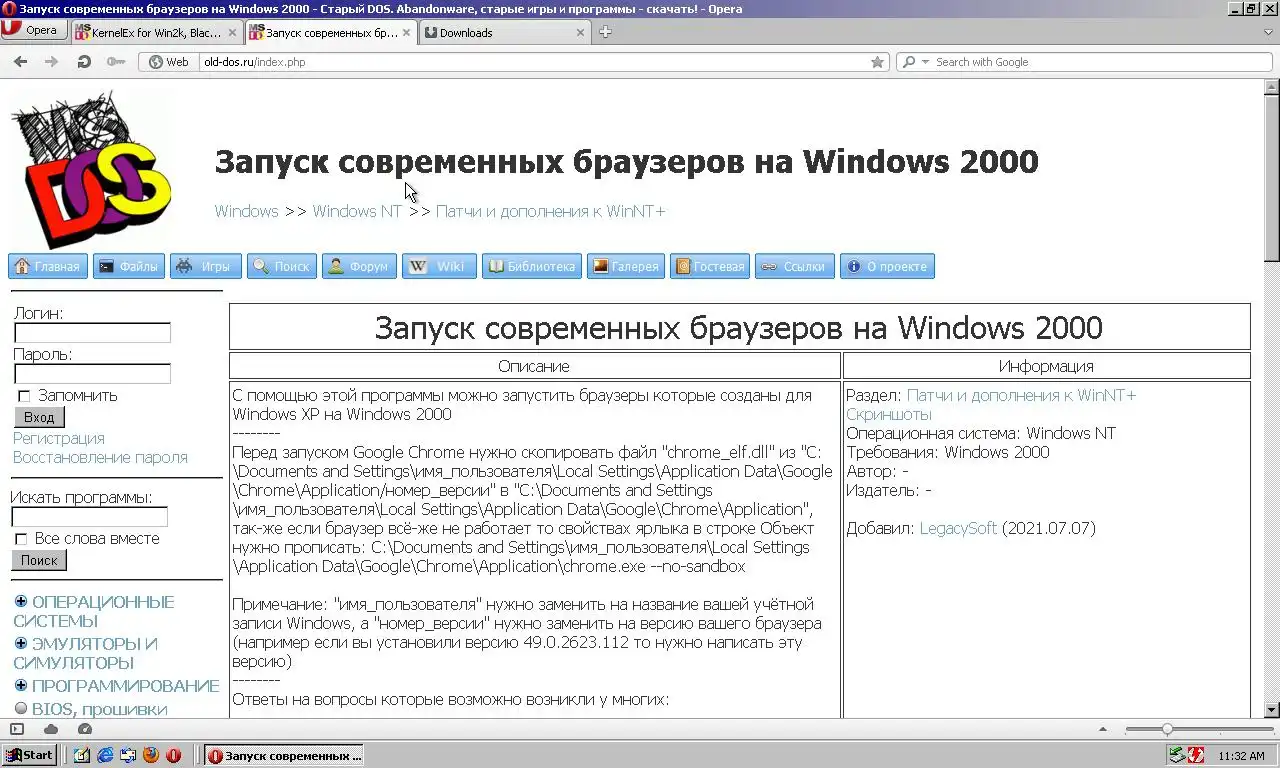Select the Запуск современных браузеров tab
The width and height of the screenshot is (1280, 768).
click(x=331, y=32)
